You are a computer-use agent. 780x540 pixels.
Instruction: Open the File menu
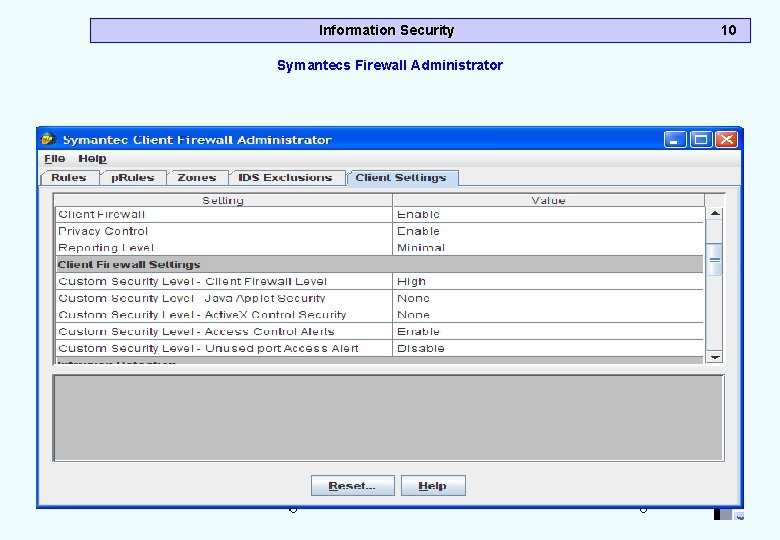[55, 159]
